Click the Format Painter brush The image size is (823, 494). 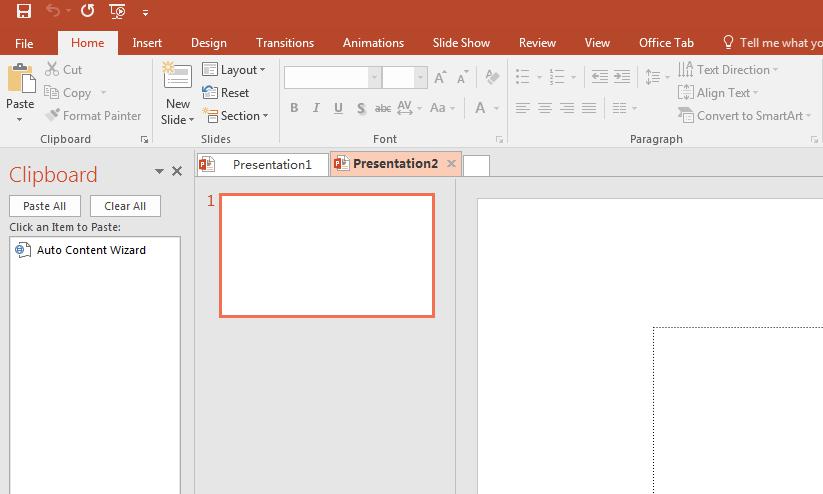point(93,115)
